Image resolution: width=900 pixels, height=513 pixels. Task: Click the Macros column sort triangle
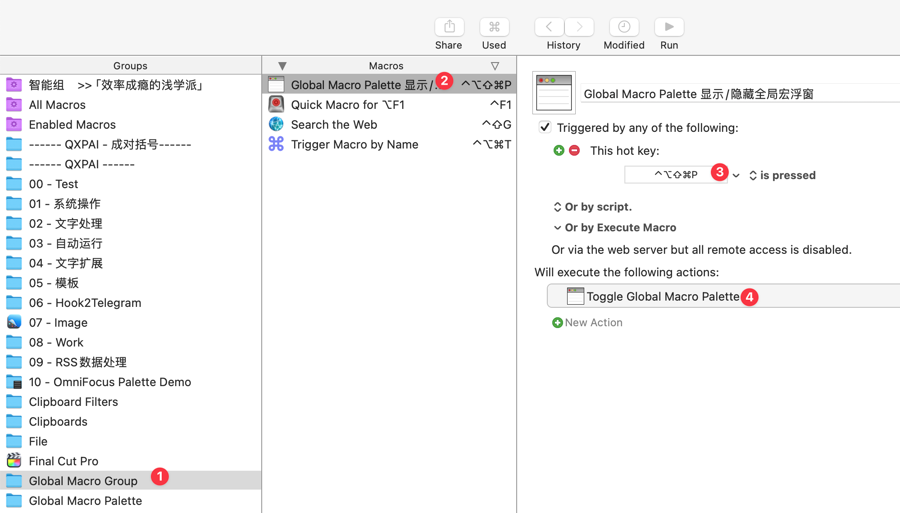click(494, 66)
